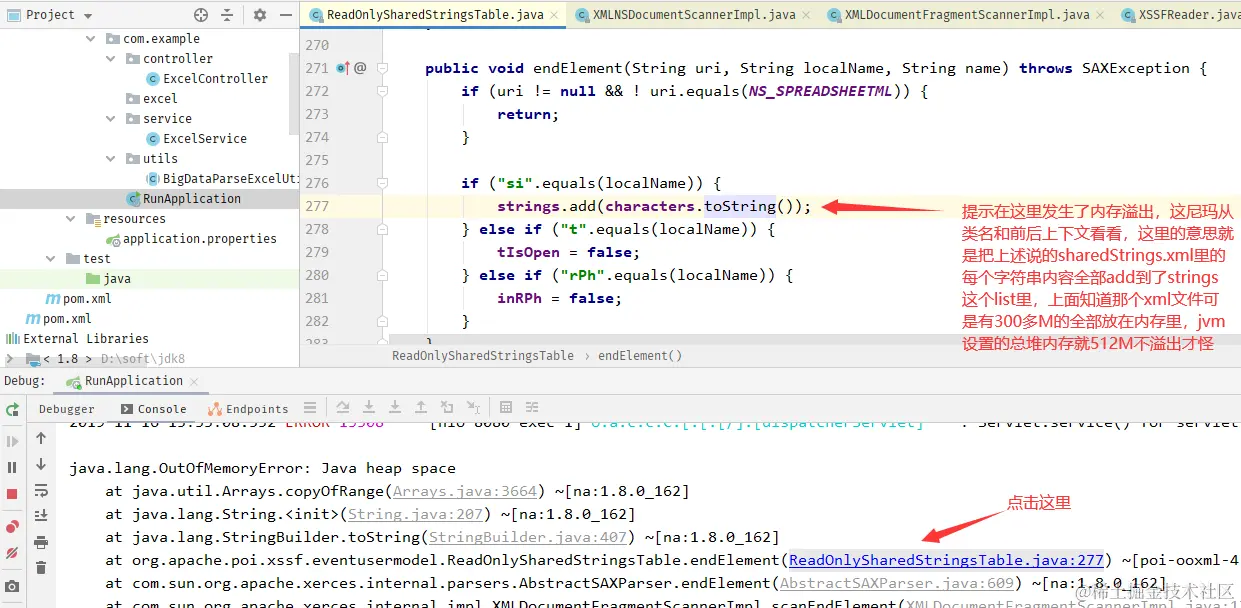The height and width of the screenshot is (608, 1241).
Task: Collapse the controller folder
Action: pyautogui.click(x=112, y=58)
